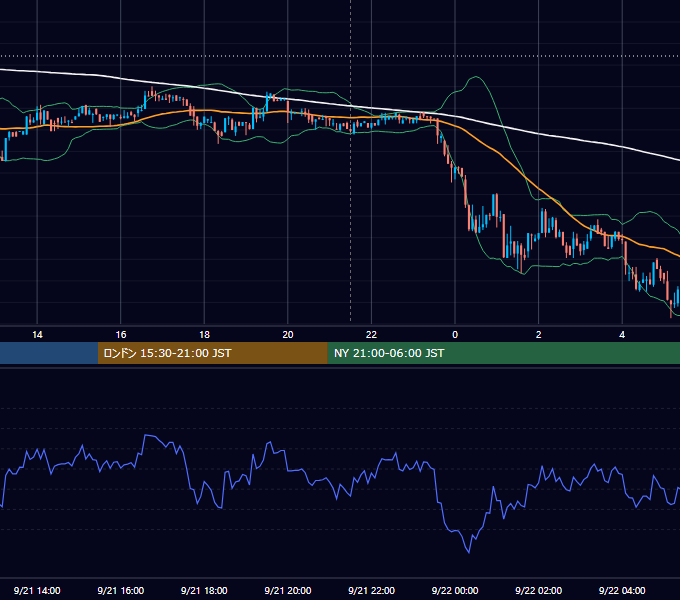Click the NY 21:00-06:00 JST session bar

point(503,353)
